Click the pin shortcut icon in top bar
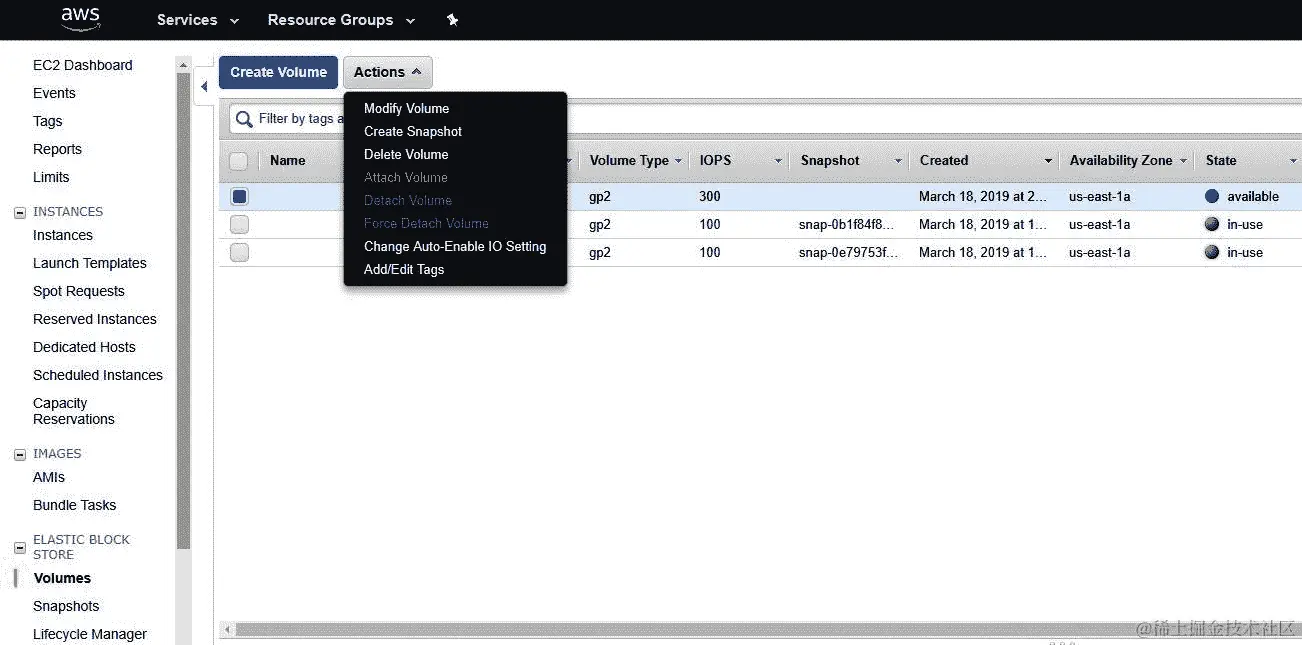This screenshot has width=1302, height=645. (x=452, y=20)
